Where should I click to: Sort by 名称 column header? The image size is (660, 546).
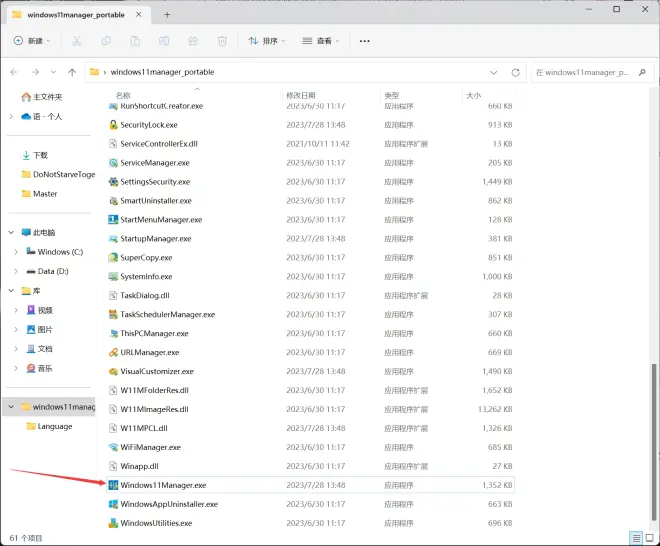(123, 96)
